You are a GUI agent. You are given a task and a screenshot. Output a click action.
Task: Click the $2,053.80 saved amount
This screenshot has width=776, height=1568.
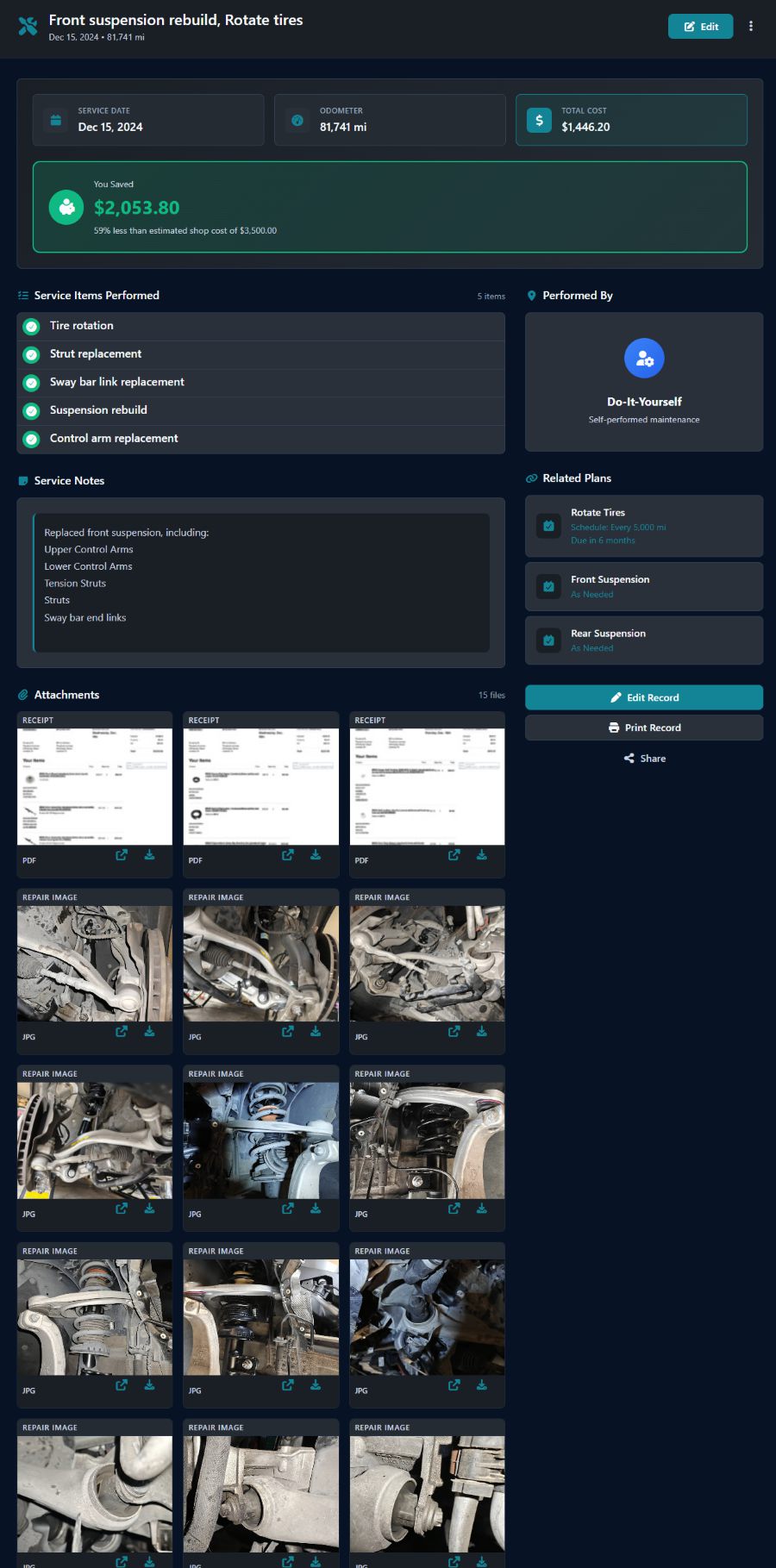[137, 208]
